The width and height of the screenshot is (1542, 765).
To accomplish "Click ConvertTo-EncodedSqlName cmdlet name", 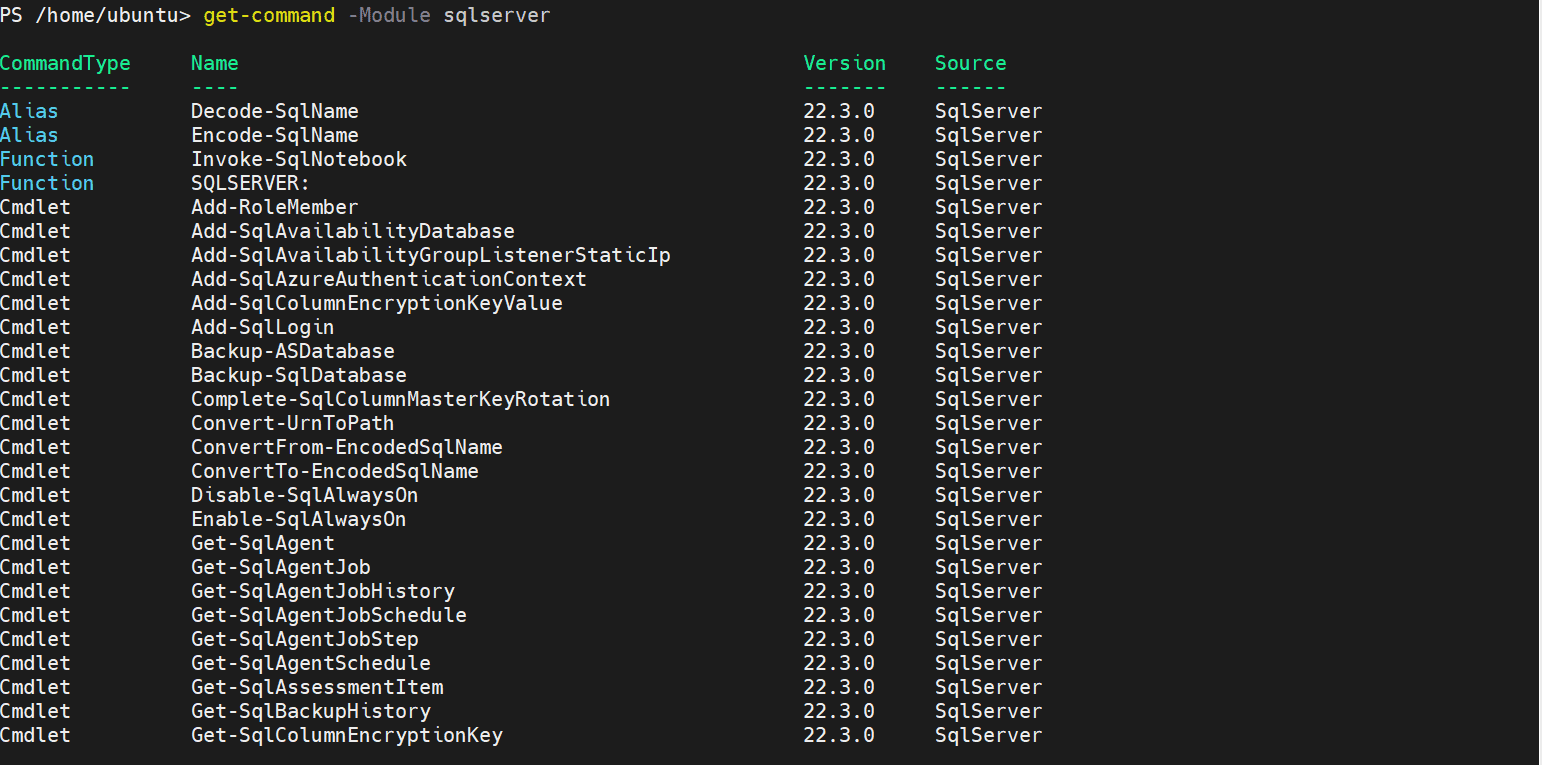I will click(x=335, y=471).
